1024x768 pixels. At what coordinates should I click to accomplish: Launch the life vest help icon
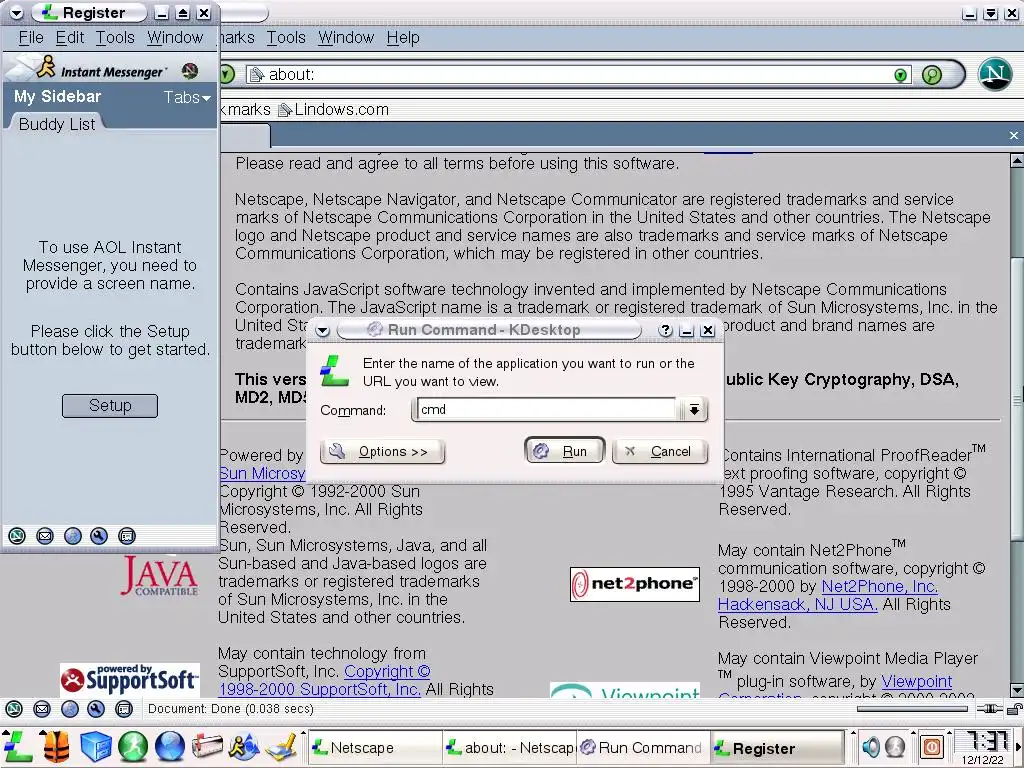[x=57, y=747]
